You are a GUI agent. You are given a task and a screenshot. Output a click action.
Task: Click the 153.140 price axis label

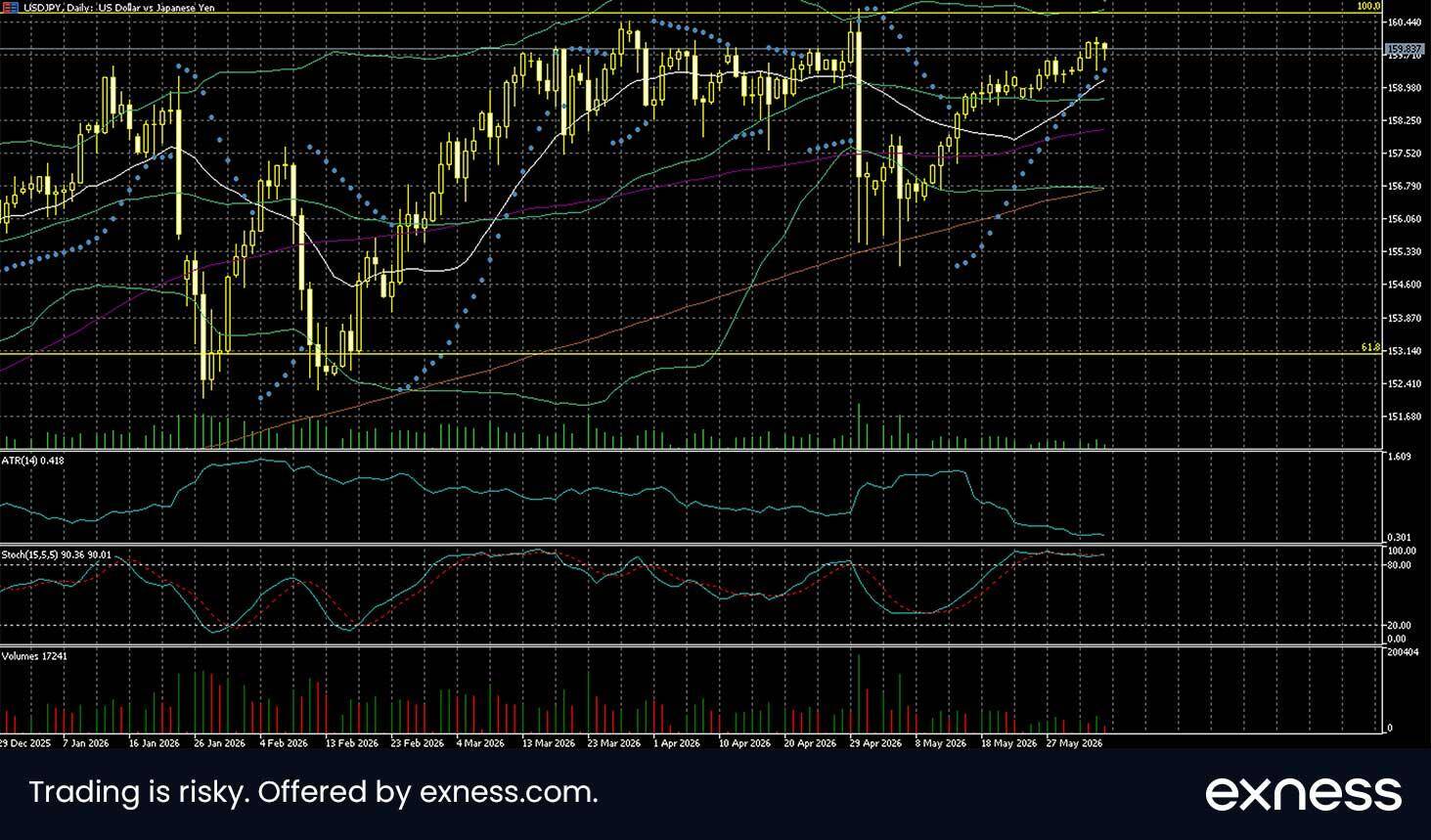[1403, 350]
